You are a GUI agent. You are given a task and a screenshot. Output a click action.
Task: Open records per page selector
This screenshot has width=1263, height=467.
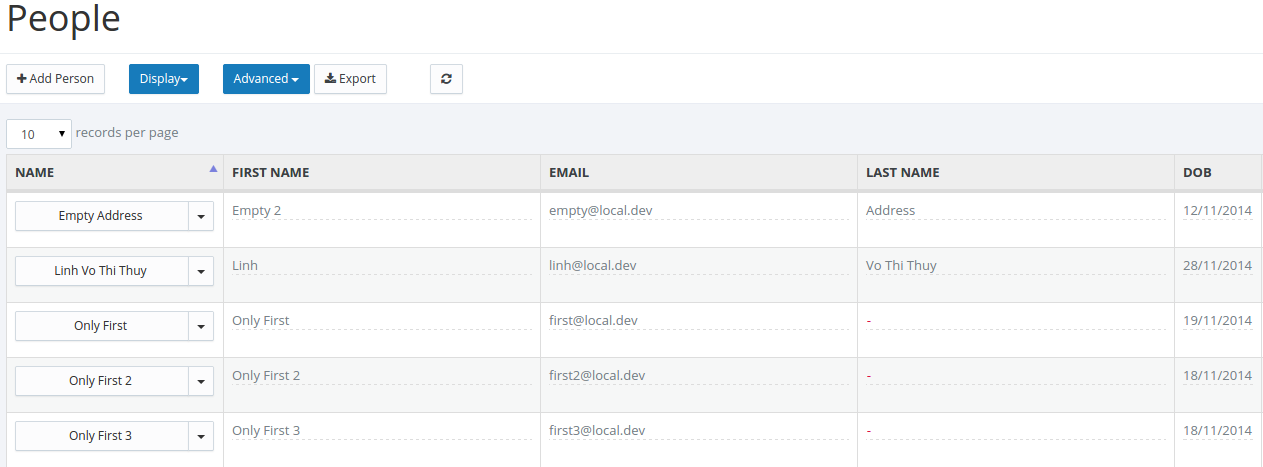39,134
